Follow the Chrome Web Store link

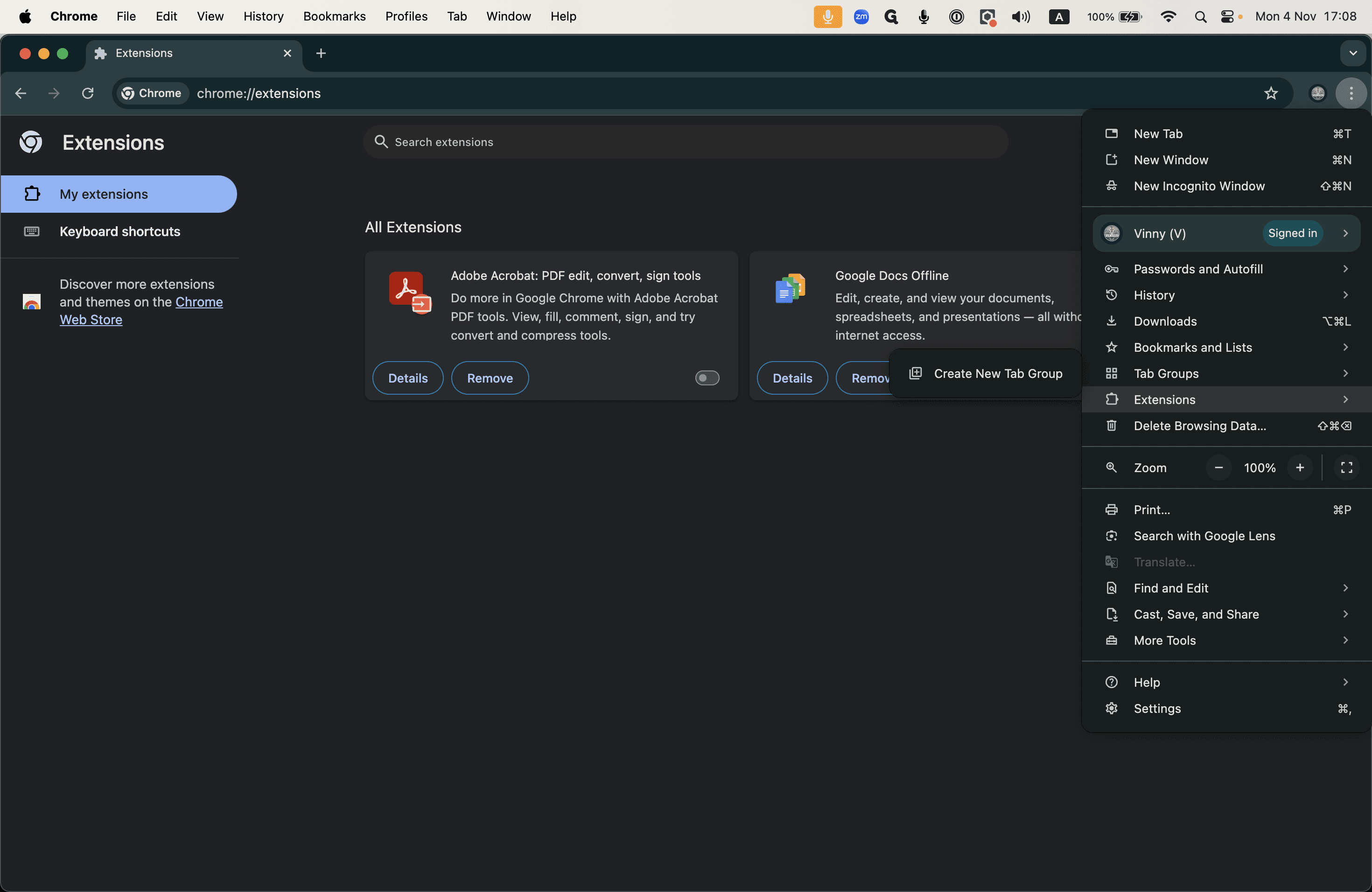pyautogui.click(x=141, y=311)
